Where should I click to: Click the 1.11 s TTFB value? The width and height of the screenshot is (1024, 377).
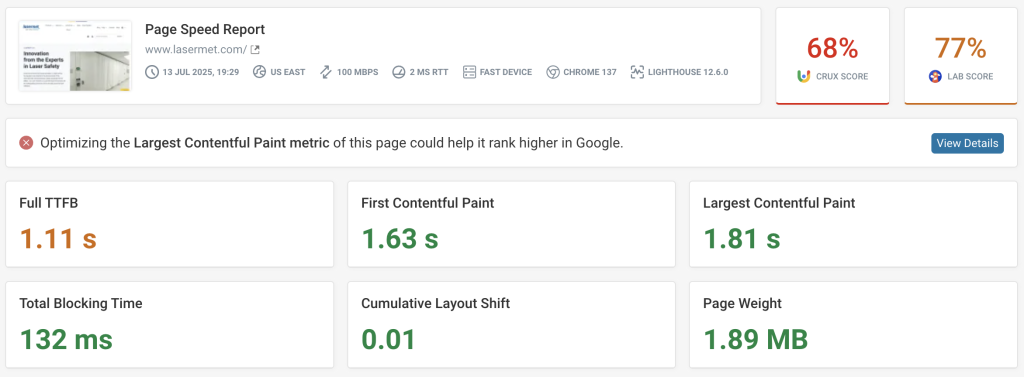(58, 238)
